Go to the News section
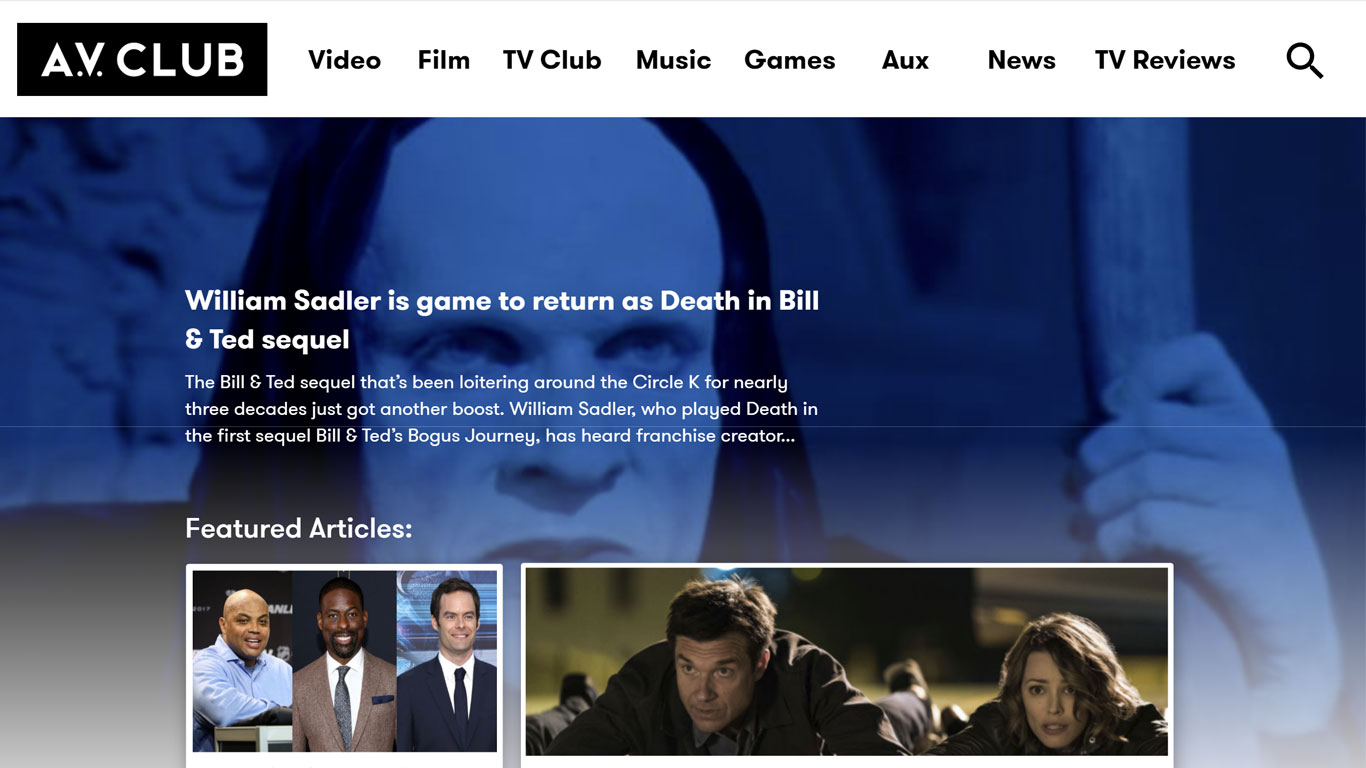Image resolution: width=1366 pixels, height=768 pixels. click(x=1021, y=60)
